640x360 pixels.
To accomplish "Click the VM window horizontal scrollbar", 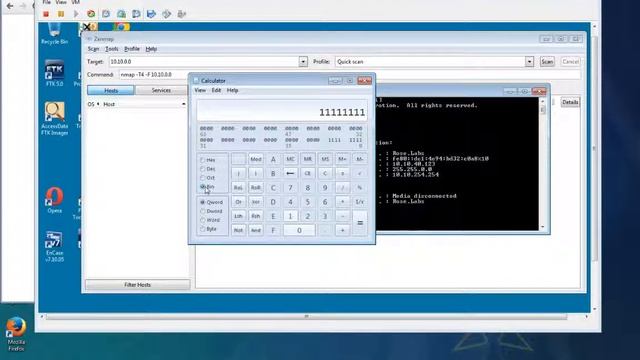I will (x=307, y=316).
